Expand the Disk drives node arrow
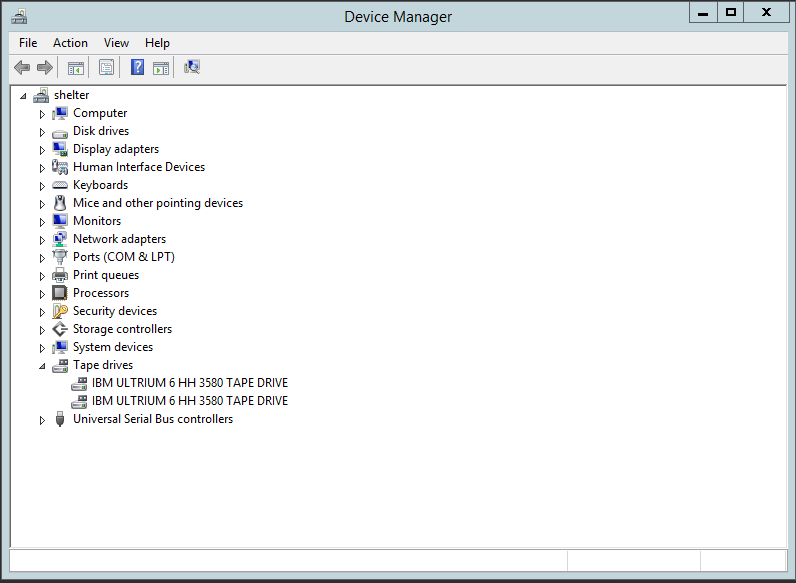Screen dimensions: 796x583 [x=42, y=132]
